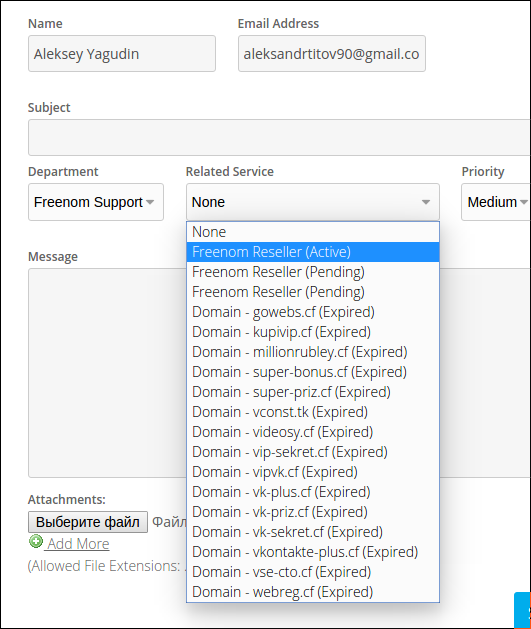Screen dimensions: 531x629
Task: Select the first Freenom Reseller (Pending) option
Action: tap(313, 272)
